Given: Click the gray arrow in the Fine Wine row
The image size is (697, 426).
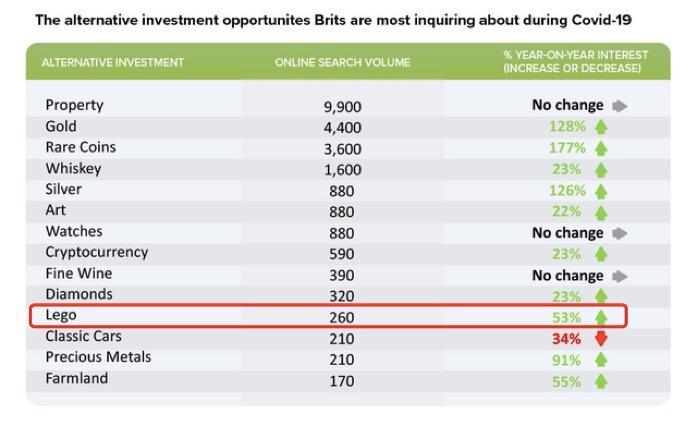Looking at the screenshot, I should (619, 276).
